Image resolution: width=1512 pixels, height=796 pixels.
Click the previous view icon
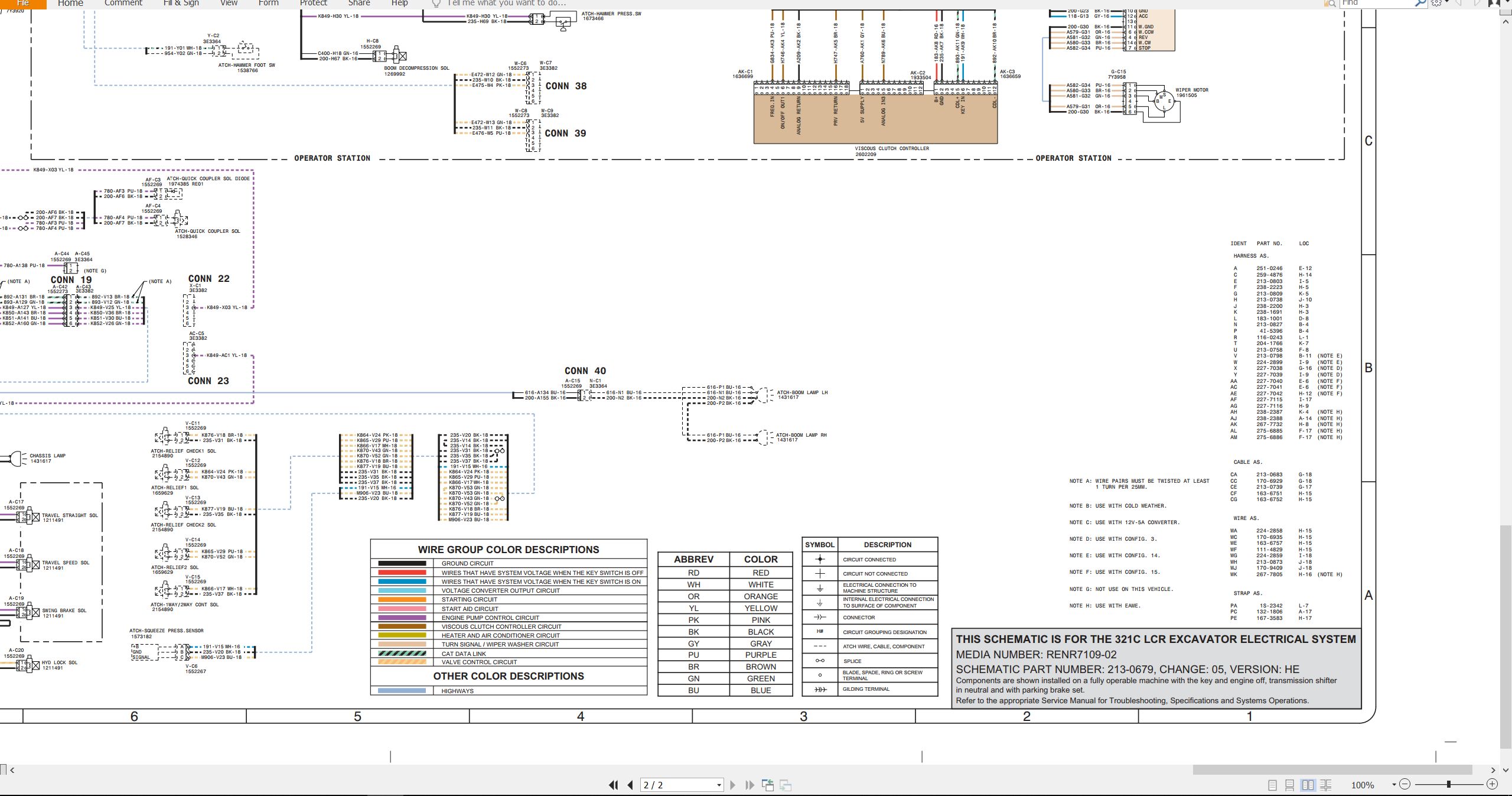click(768, 785)
